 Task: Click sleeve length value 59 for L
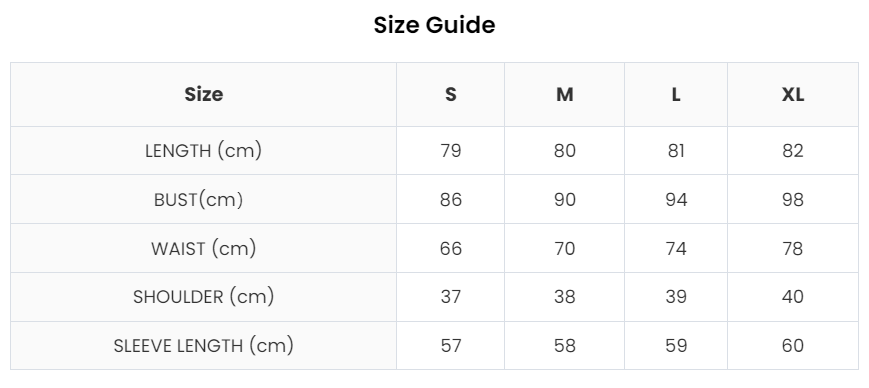point(676,346)
